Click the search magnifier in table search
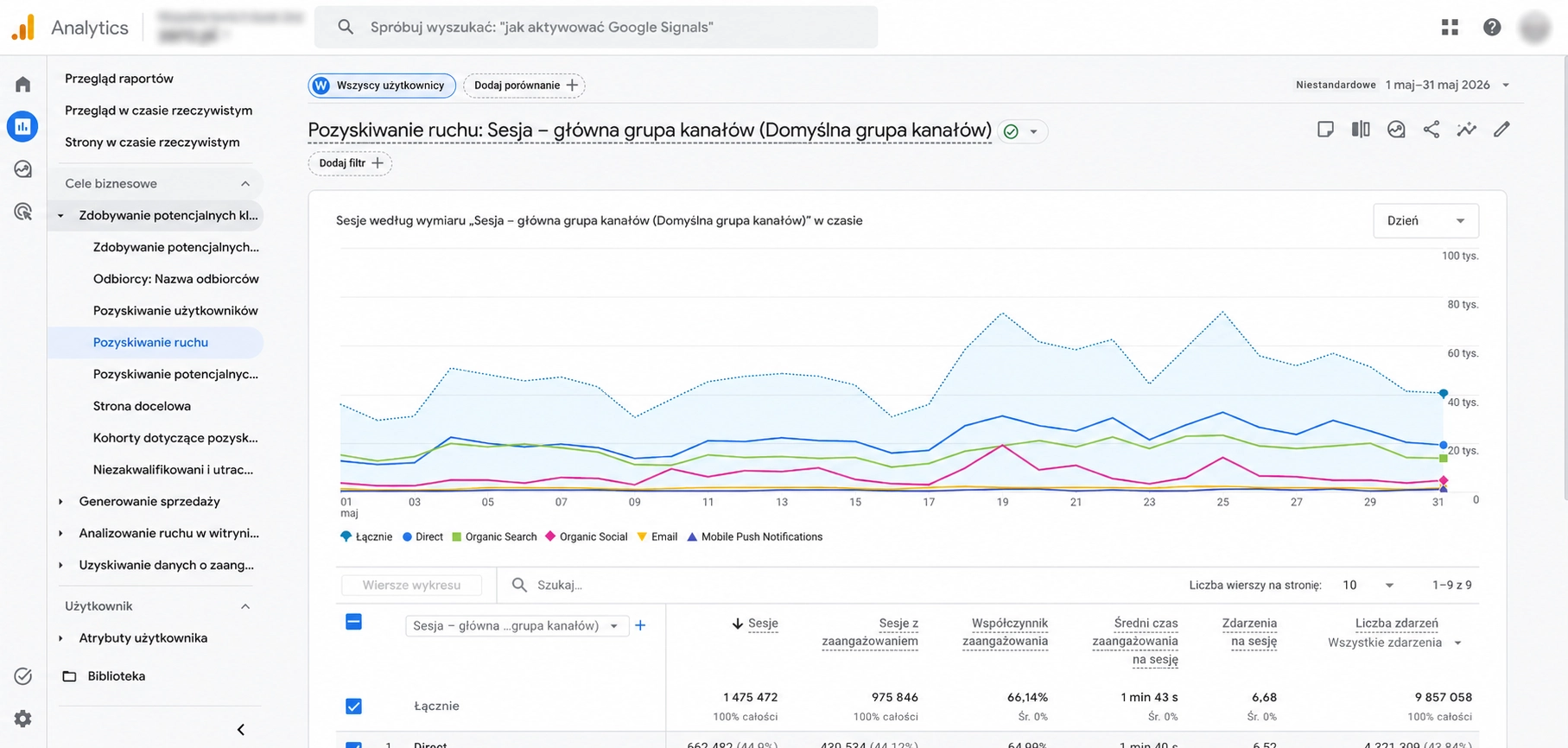Viewport: 1568px width, 748px height. pyautogui.click(x=519, y=585)
